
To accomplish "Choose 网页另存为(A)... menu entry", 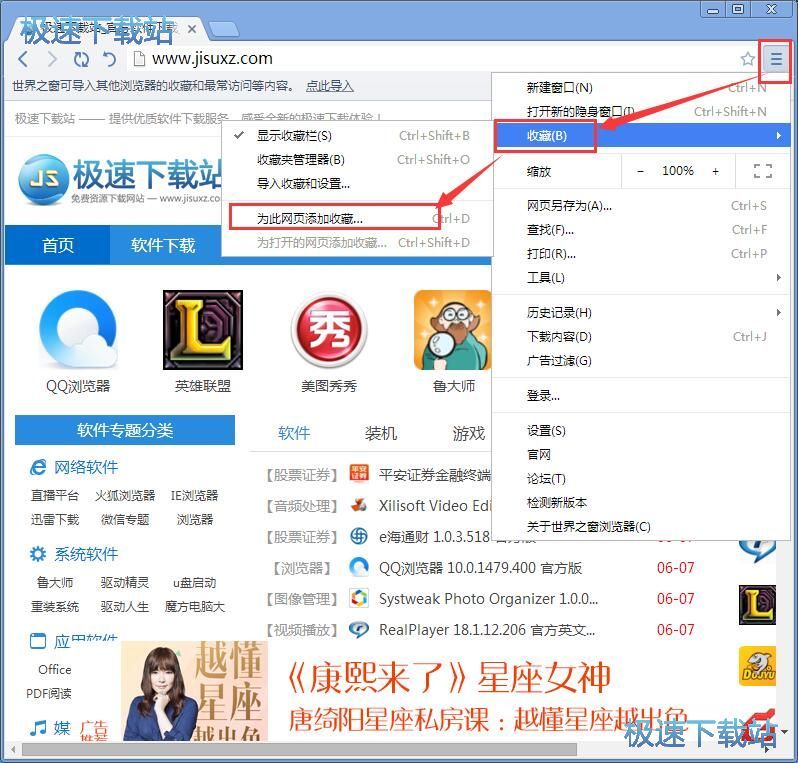I will [642, 206].
